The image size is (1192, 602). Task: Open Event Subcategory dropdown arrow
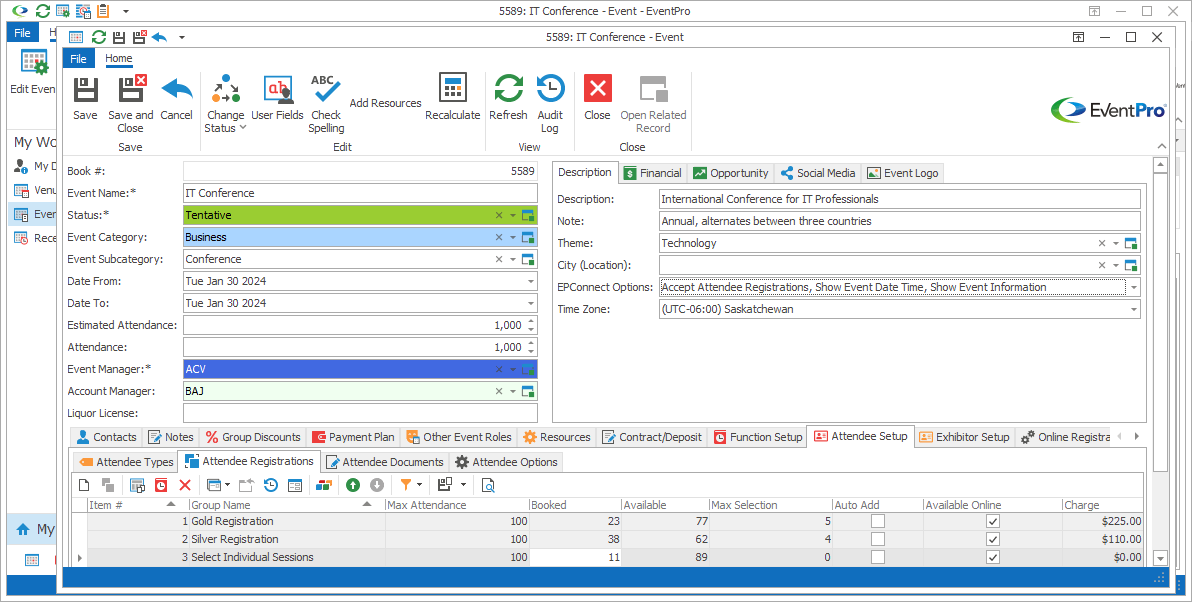click(513, 259)
